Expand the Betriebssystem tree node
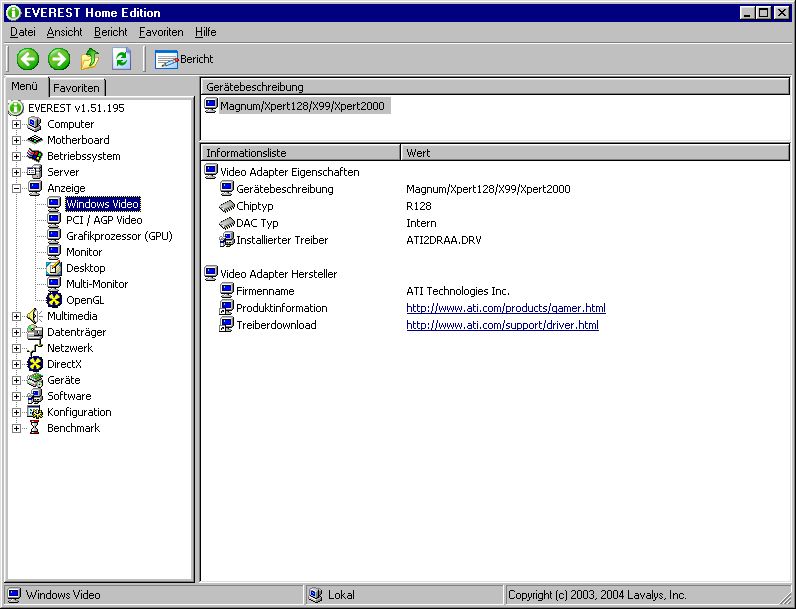This screenshot has width=796, height=609. [16, 156]
